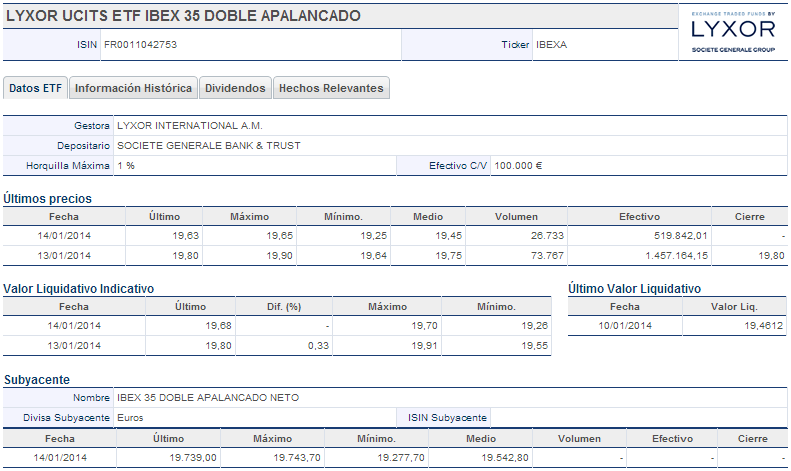Screen dimensions: 791x471
Task: Click Últimos precios date 14/01/2014
Action: coord(64,236)
